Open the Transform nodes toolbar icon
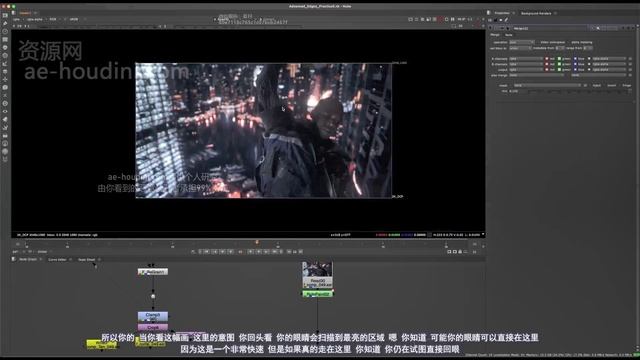The image size is (640, 360). [x=5, y=80]
